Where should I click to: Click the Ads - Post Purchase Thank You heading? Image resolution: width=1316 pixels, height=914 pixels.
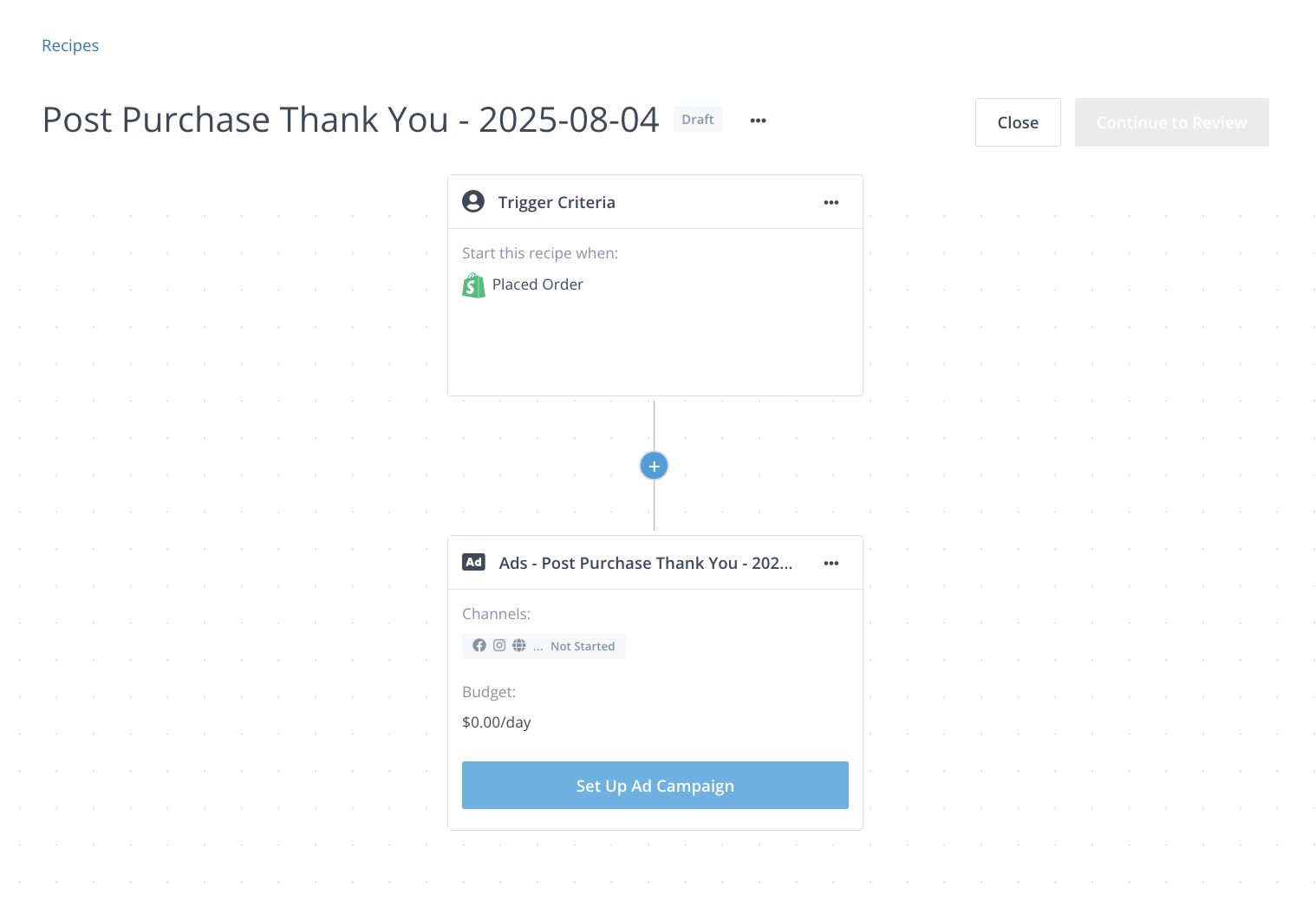tap(645, 564)
